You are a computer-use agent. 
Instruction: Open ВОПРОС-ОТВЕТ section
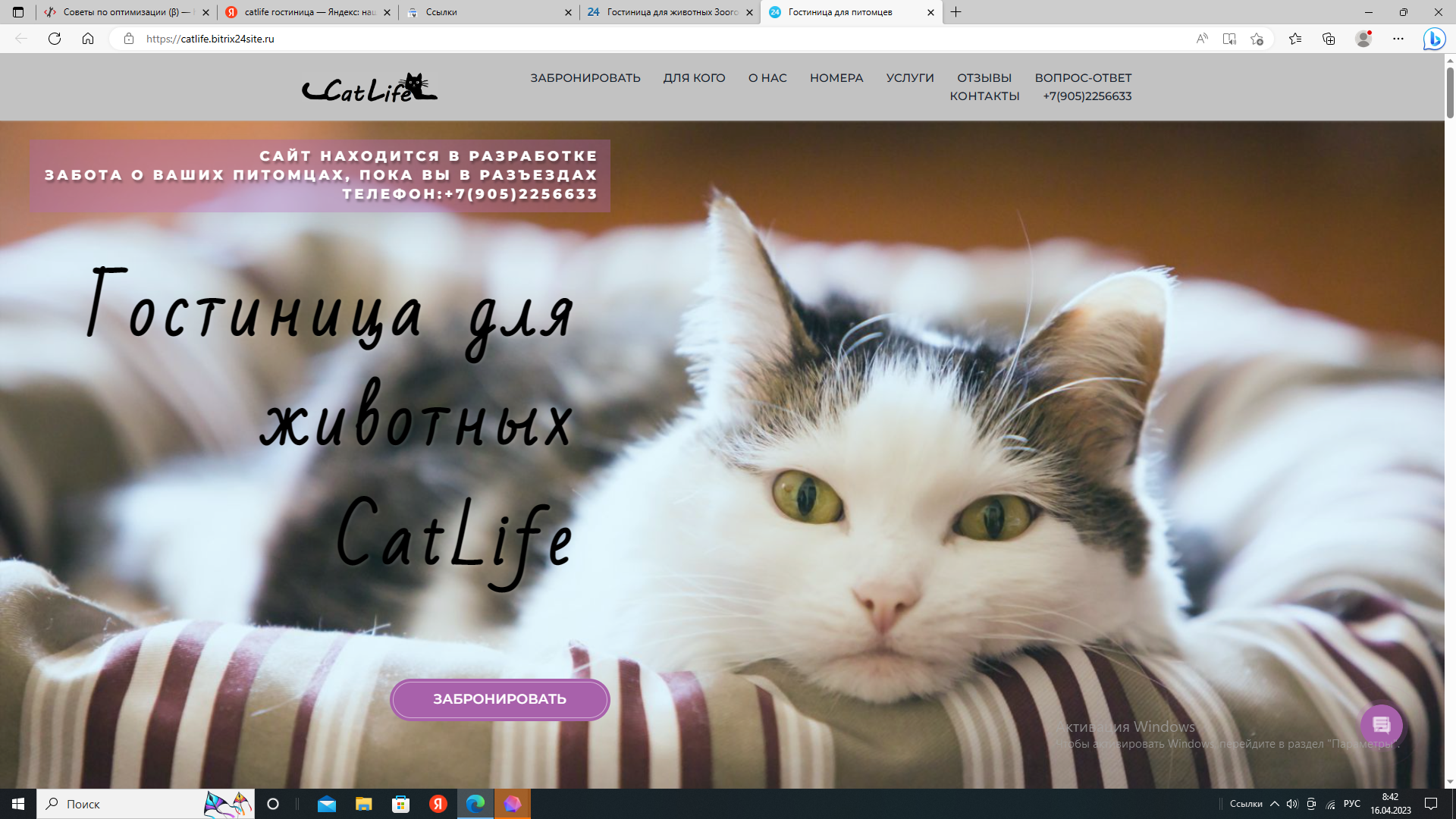coord(1083,78)
